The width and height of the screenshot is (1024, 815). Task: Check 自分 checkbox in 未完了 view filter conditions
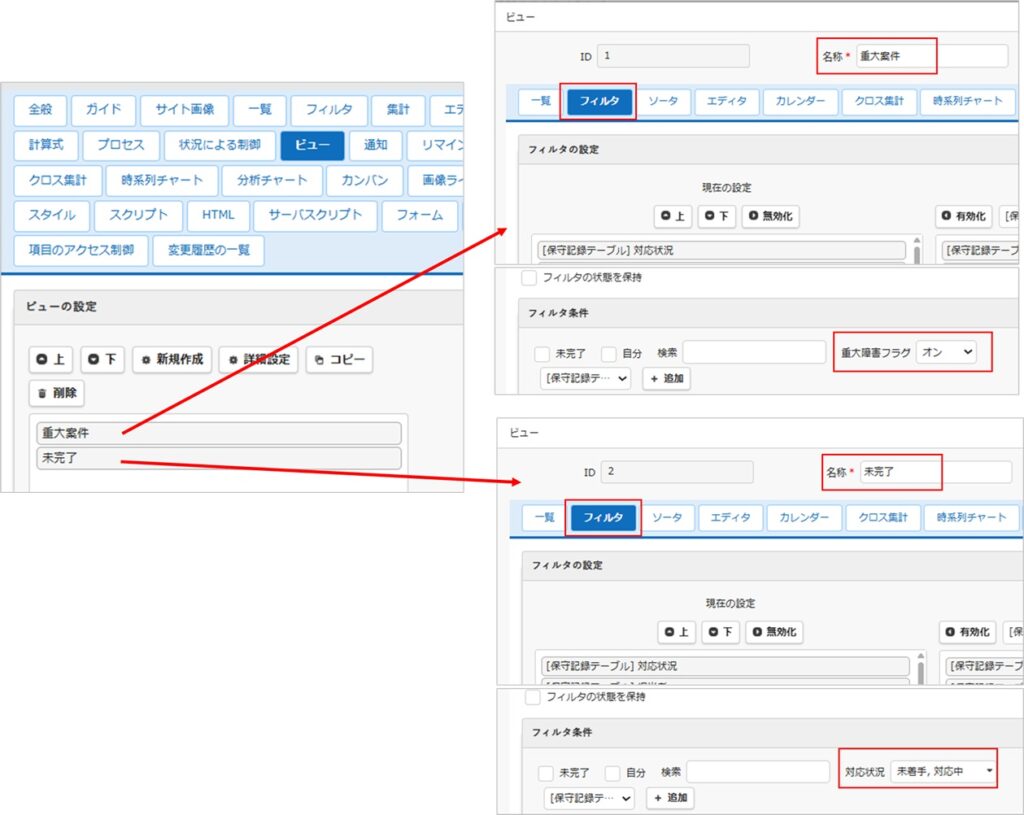612,773
